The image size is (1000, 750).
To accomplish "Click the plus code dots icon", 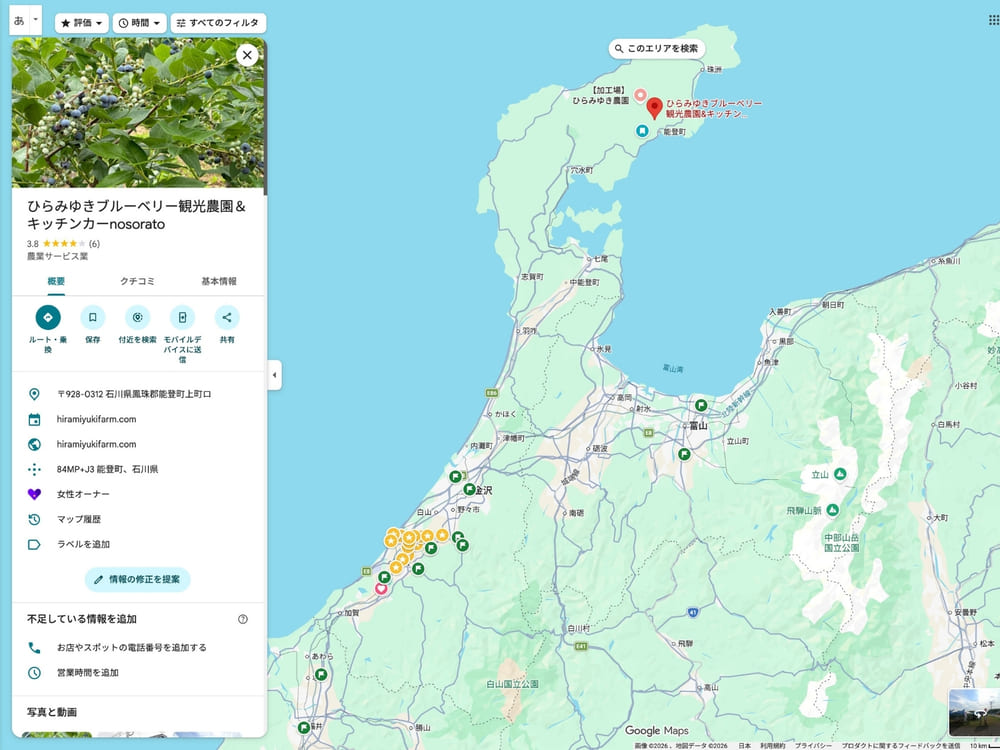I will click(x=34, y=469).
